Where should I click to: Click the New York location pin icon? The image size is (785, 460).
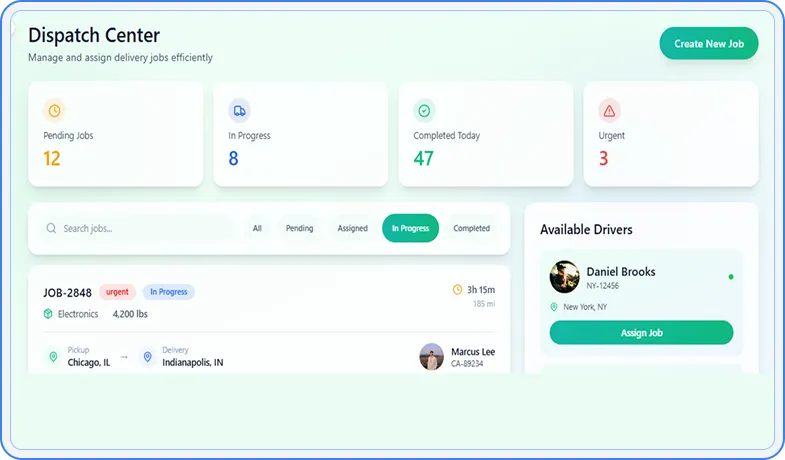554,307
